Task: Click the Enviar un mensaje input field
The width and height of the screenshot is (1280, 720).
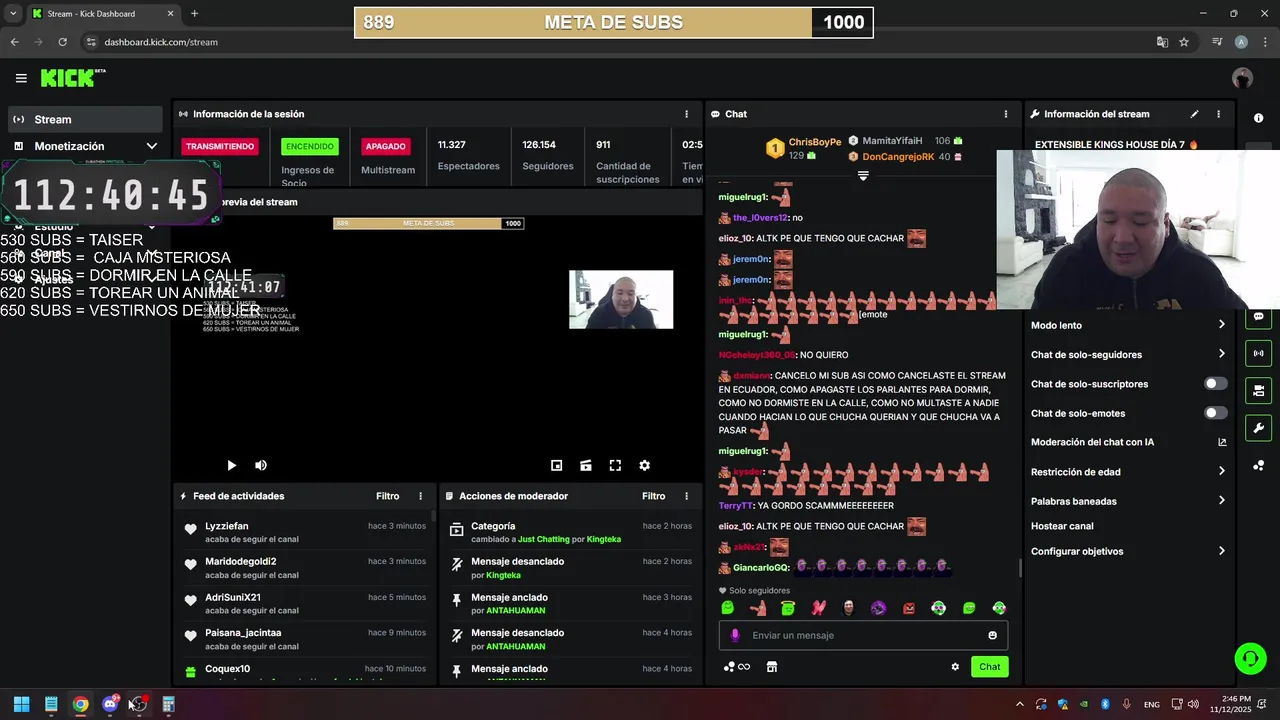Action: coord(863,635)
